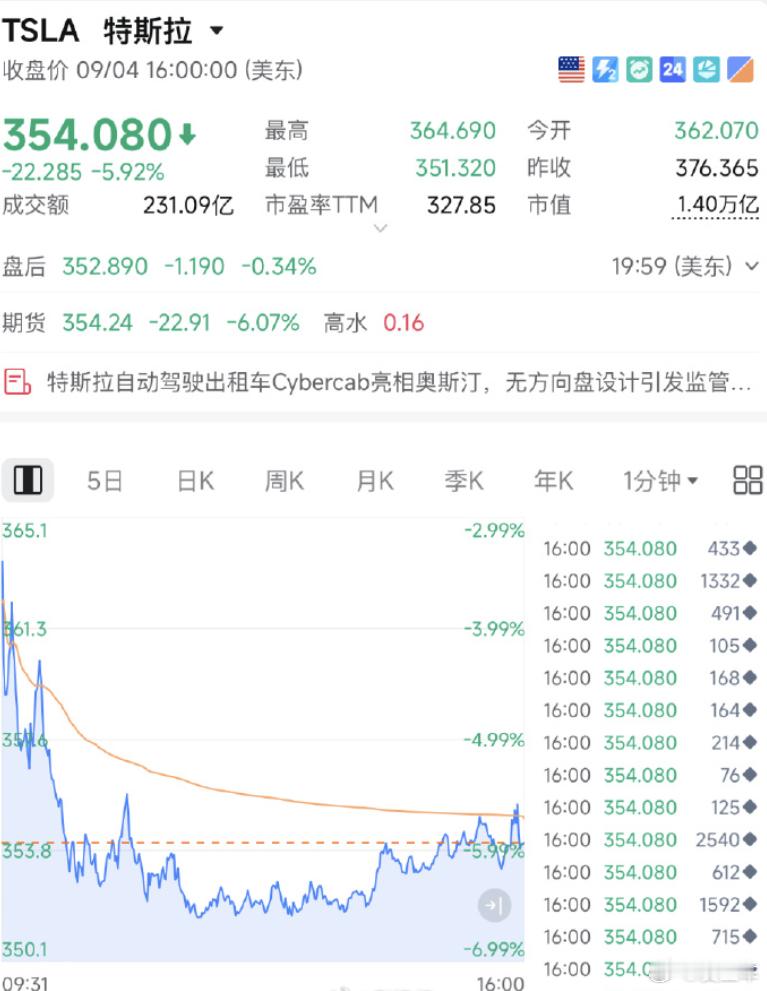Tap the after-hours time 19:59 (美东)
Viewport: 767px width, 991px height.
[672, 266]
